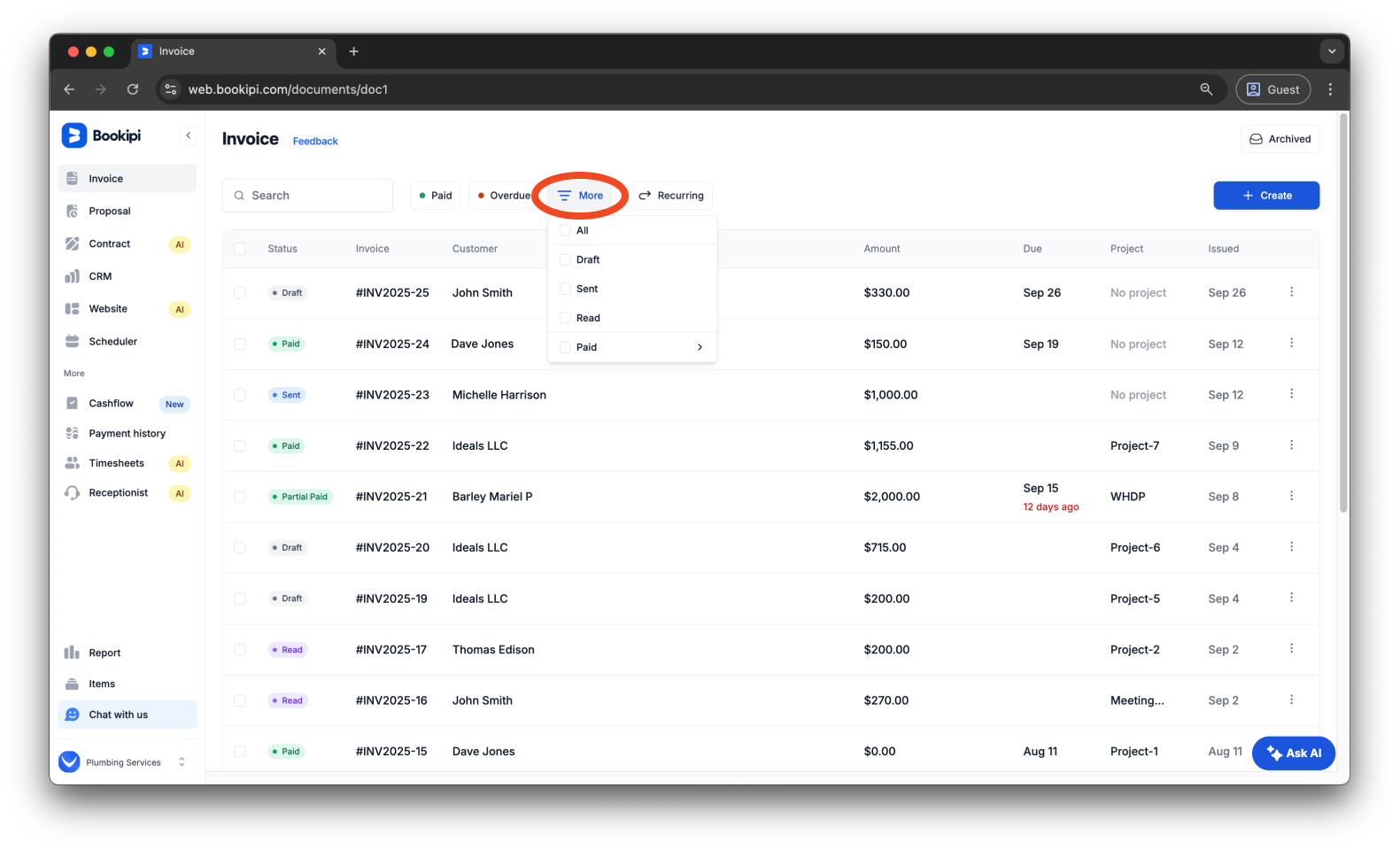Go to Contract in the sidebar
Viewport: 1400px width, 850px height.
click(128, 243)
